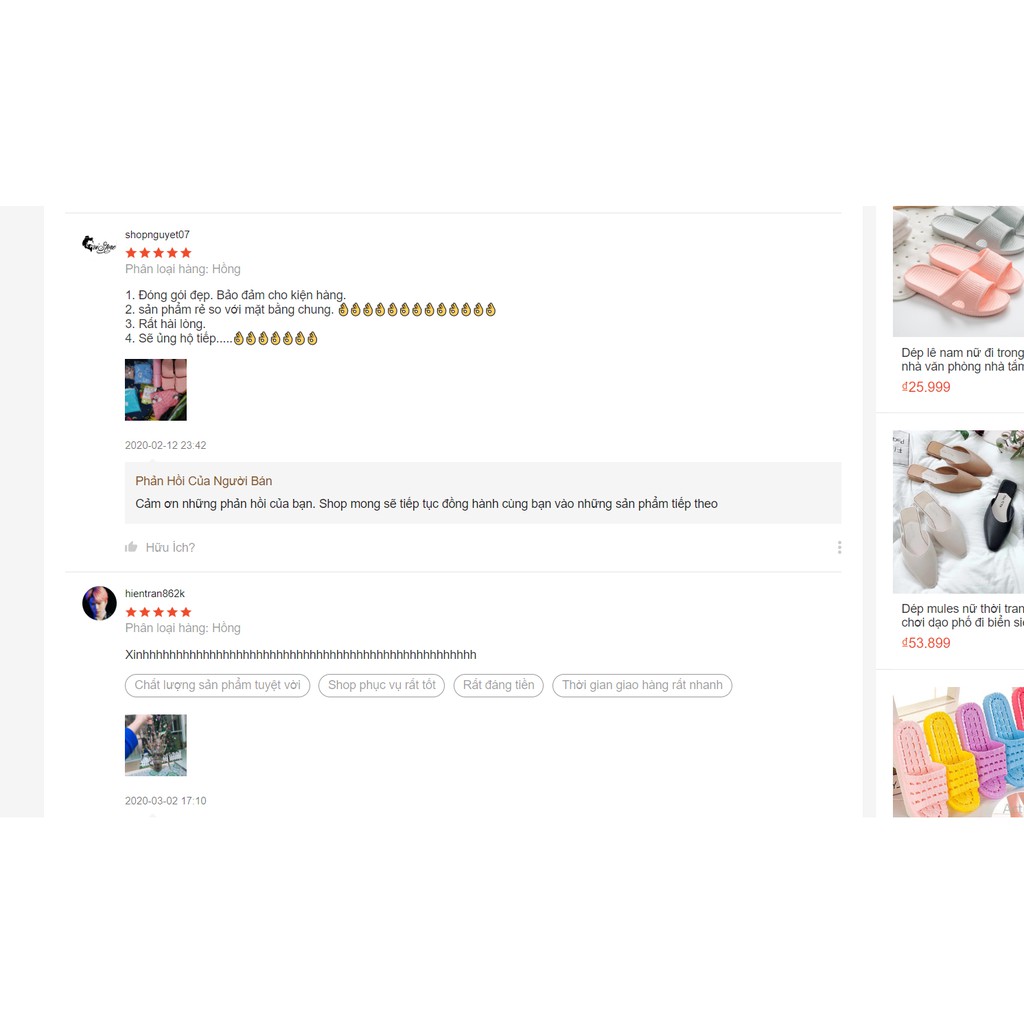
Task: Open shopnguyet07's profile avatar
Action: click(99, 245)
